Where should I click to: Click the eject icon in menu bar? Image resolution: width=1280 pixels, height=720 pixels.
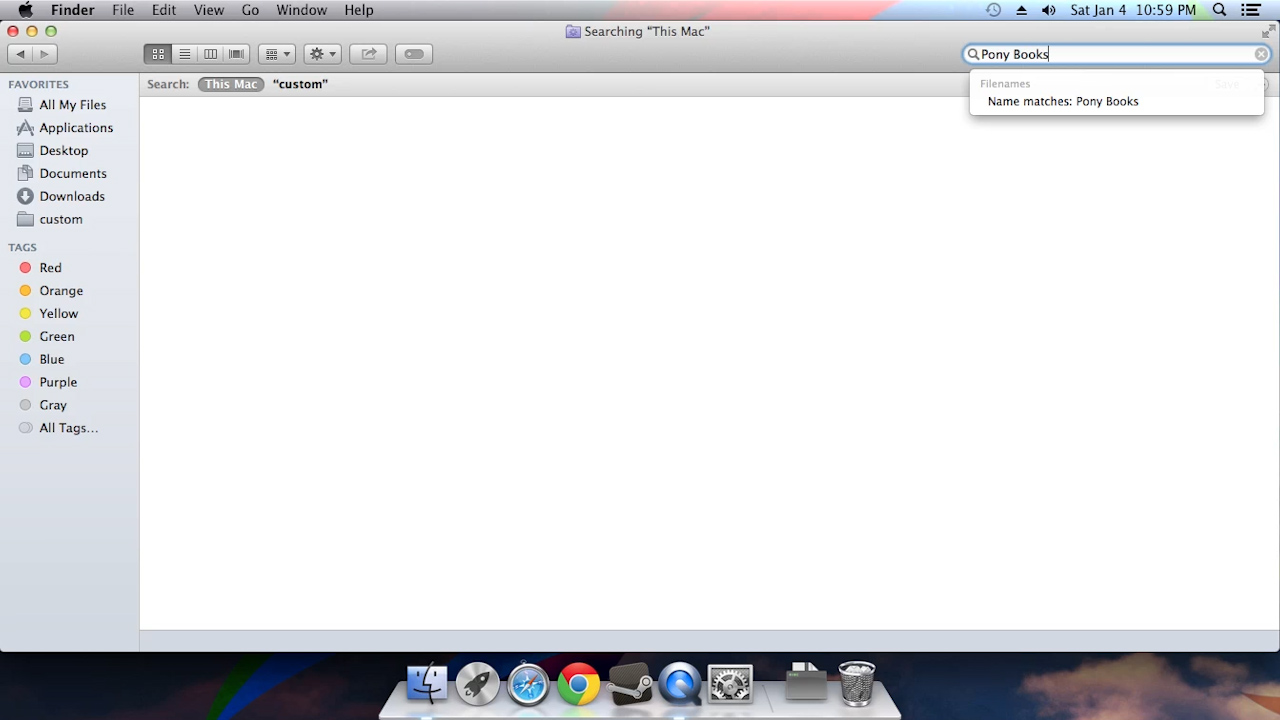[x=1021, y=10]
